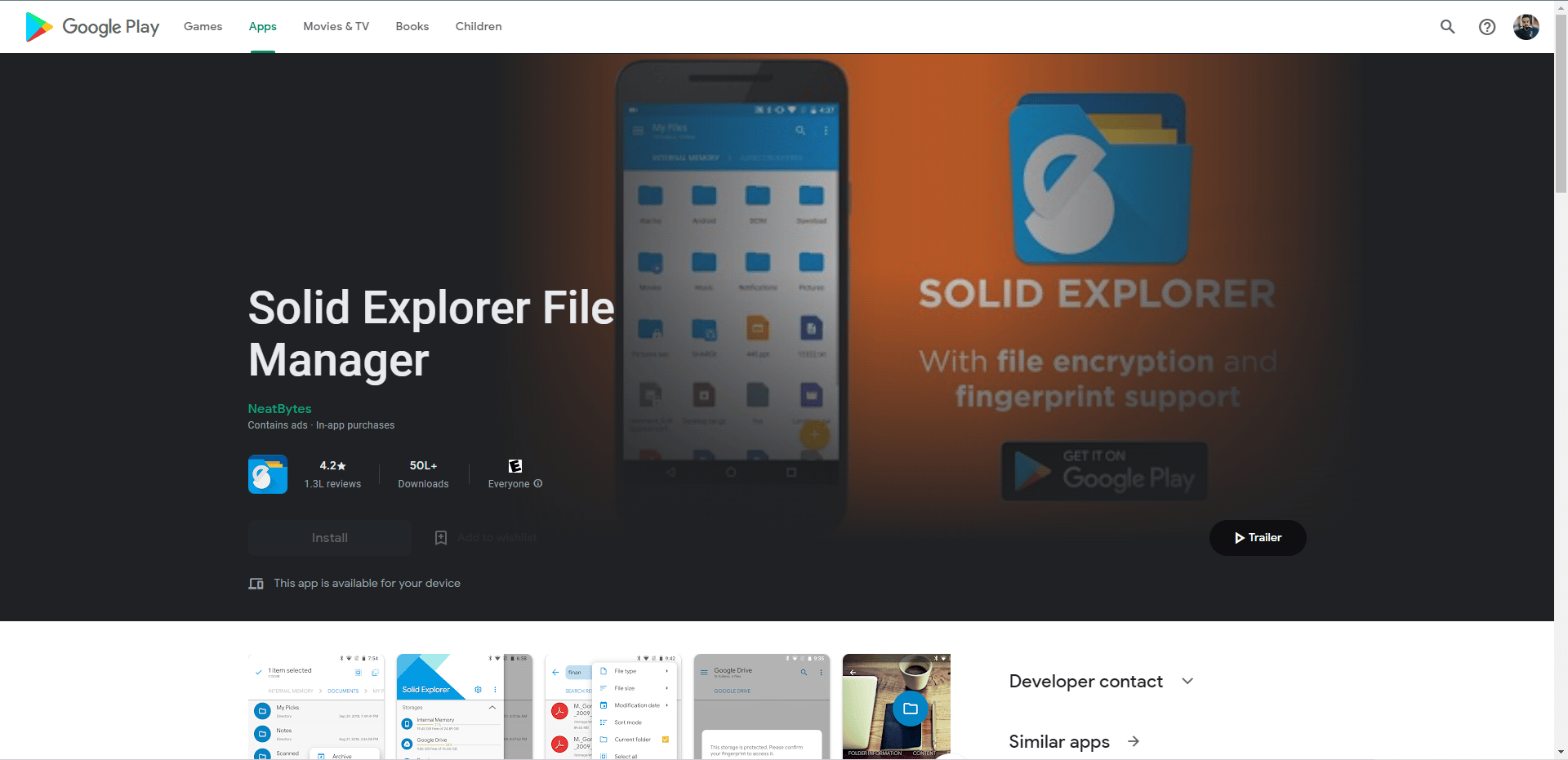Screen dimensions: 1568x760
Task: Click In-app purchases text
Action: (355, 425)
